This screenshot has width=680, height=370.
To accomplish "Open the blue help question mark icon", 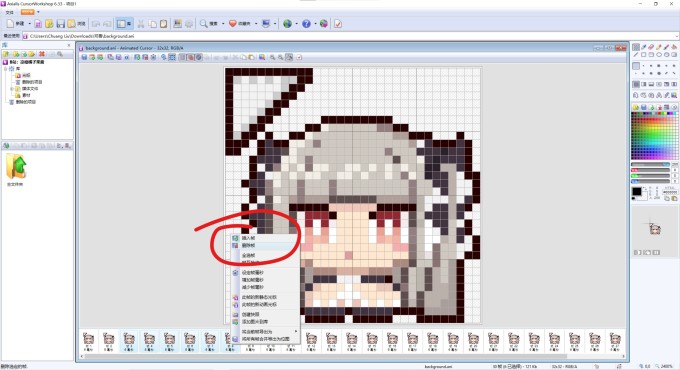I will tap(306, 24).
